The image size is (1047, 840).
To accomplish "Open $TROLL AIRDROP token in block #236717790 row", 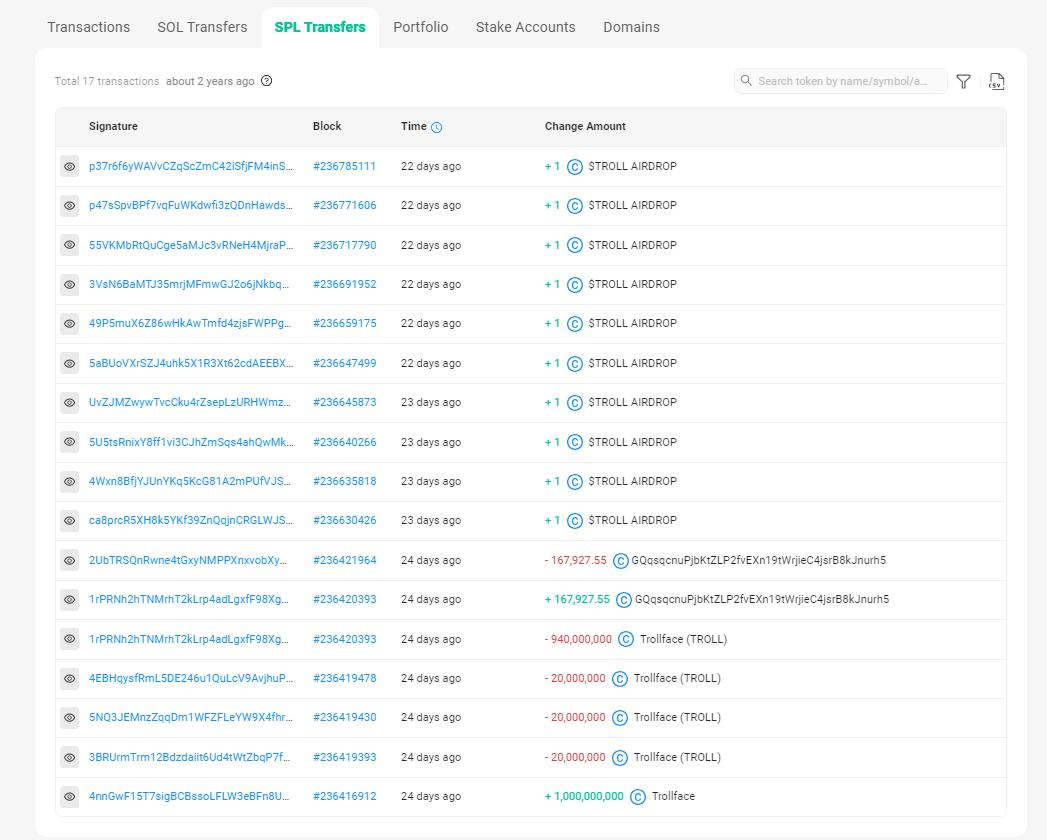I will (x=632, y=245).
